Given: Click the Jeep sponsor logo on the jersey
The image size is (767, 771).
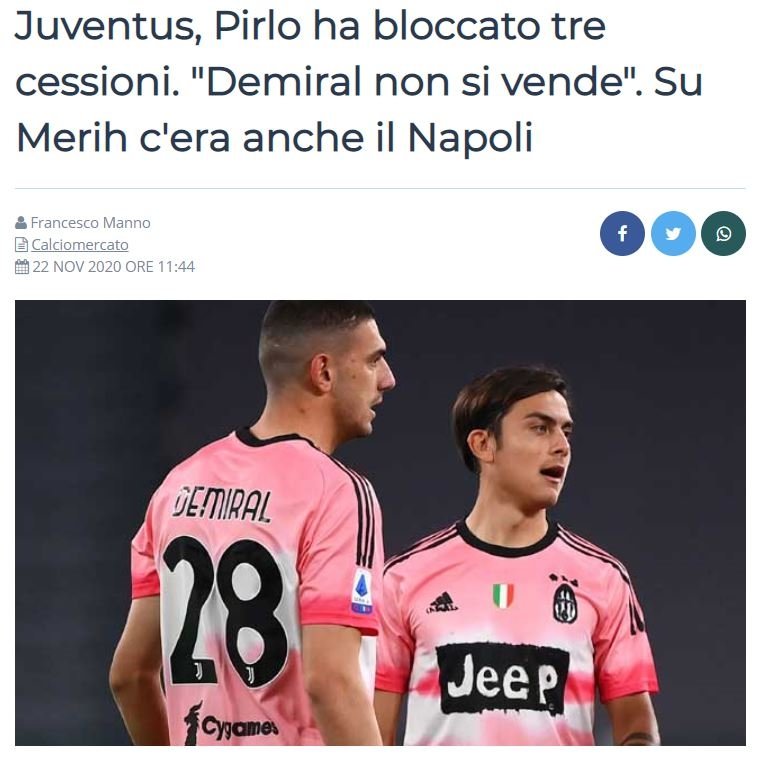Looking at the screenshot, I should (502, 678).
